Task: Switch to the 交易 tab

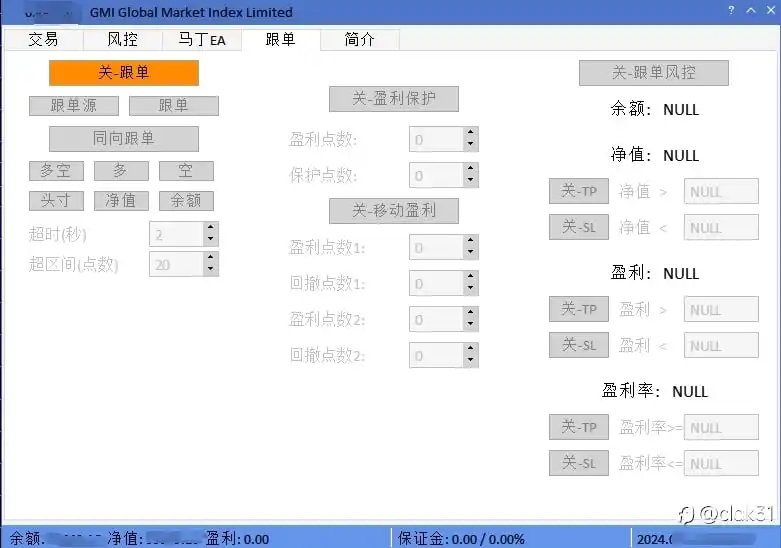Action: 44,39
